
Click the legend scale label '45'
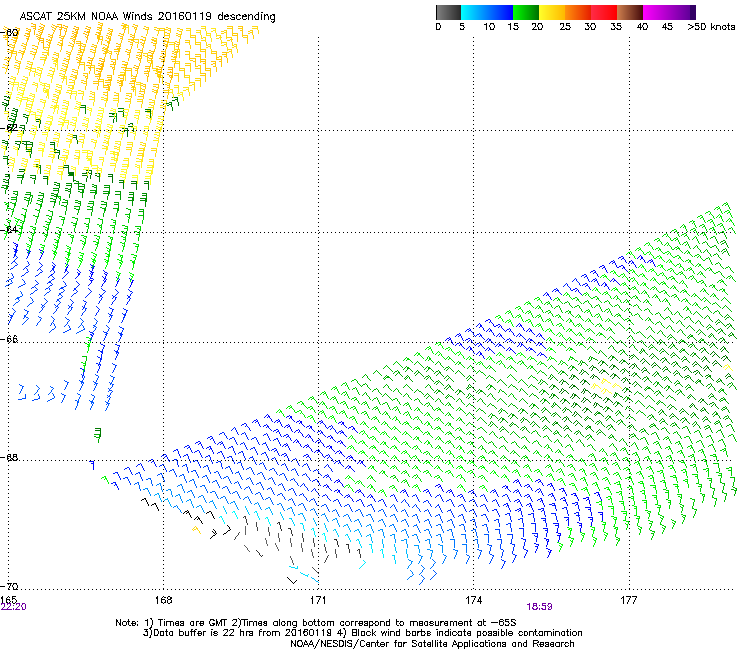pos(667,27)
